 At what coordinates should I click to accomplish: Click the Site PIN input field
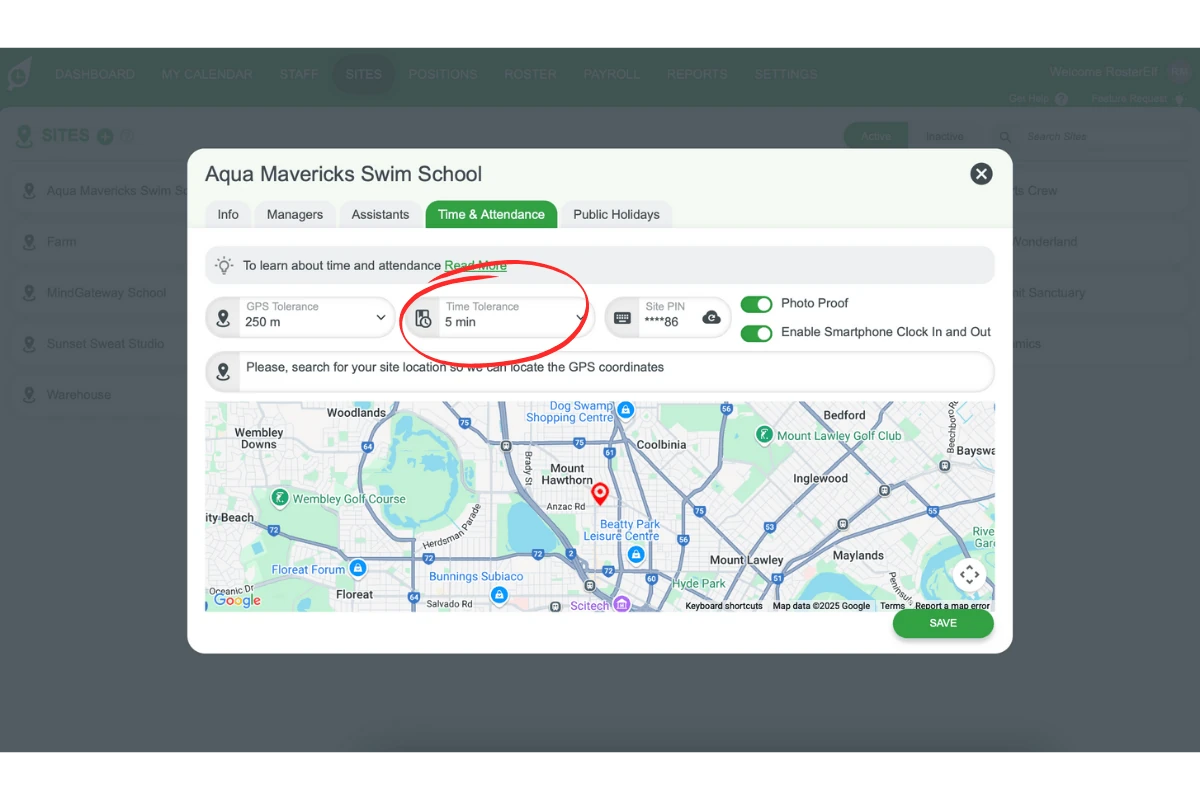coord(668,318)
